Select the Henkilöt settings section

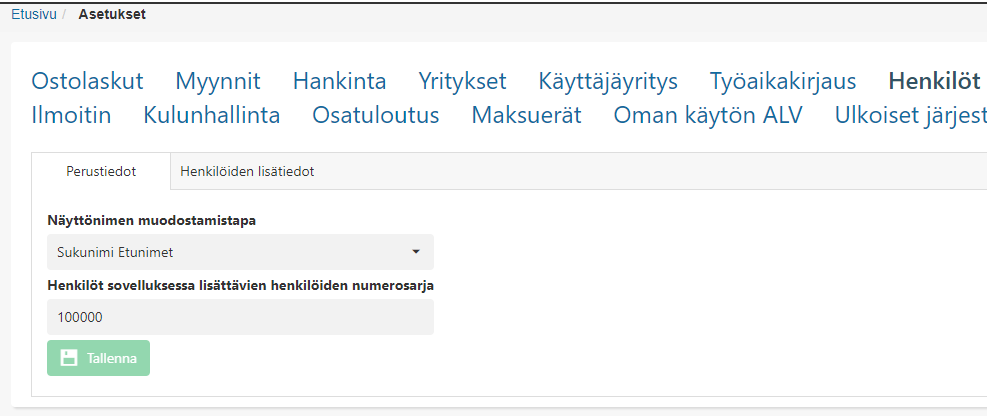coord(935,81)
